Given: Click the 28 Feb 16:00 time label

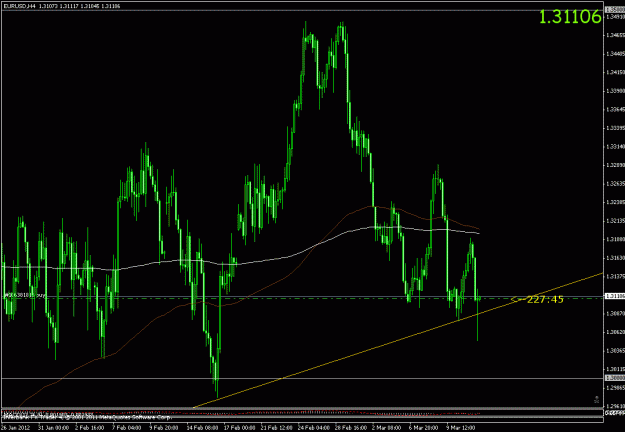Looking at the screenshot, I should 351,428.
